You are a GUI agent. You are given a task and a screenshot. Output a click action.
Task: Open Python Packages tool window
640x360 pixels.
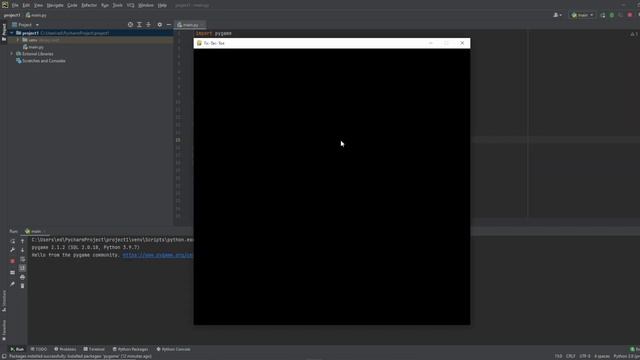(130, 349)
